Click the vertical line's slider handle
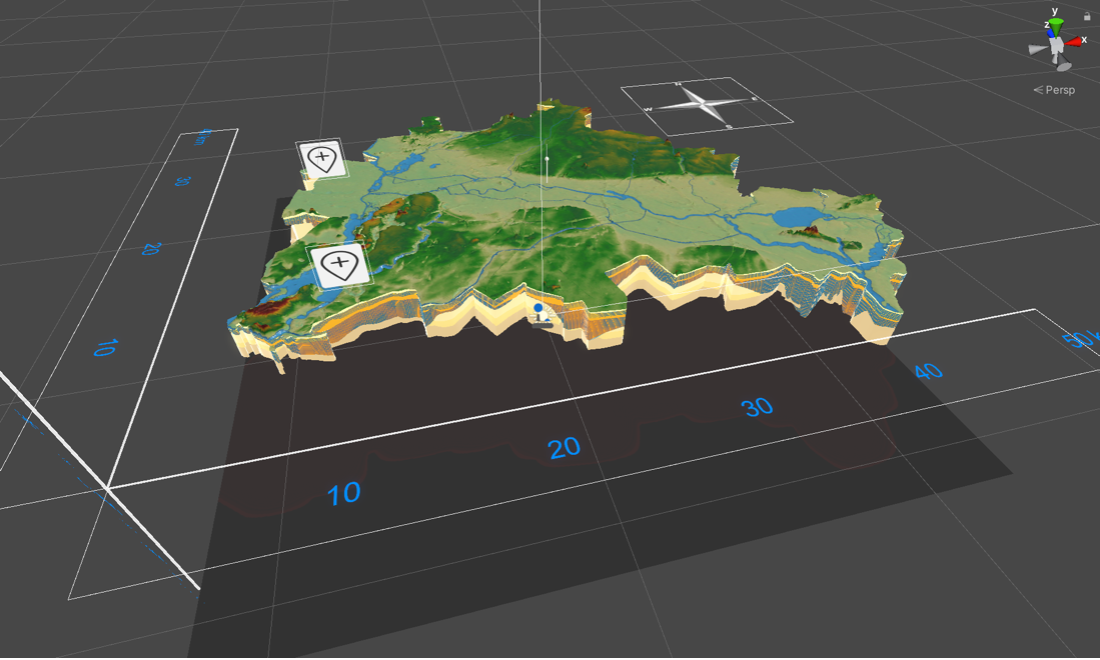 (x=546, y=158)
